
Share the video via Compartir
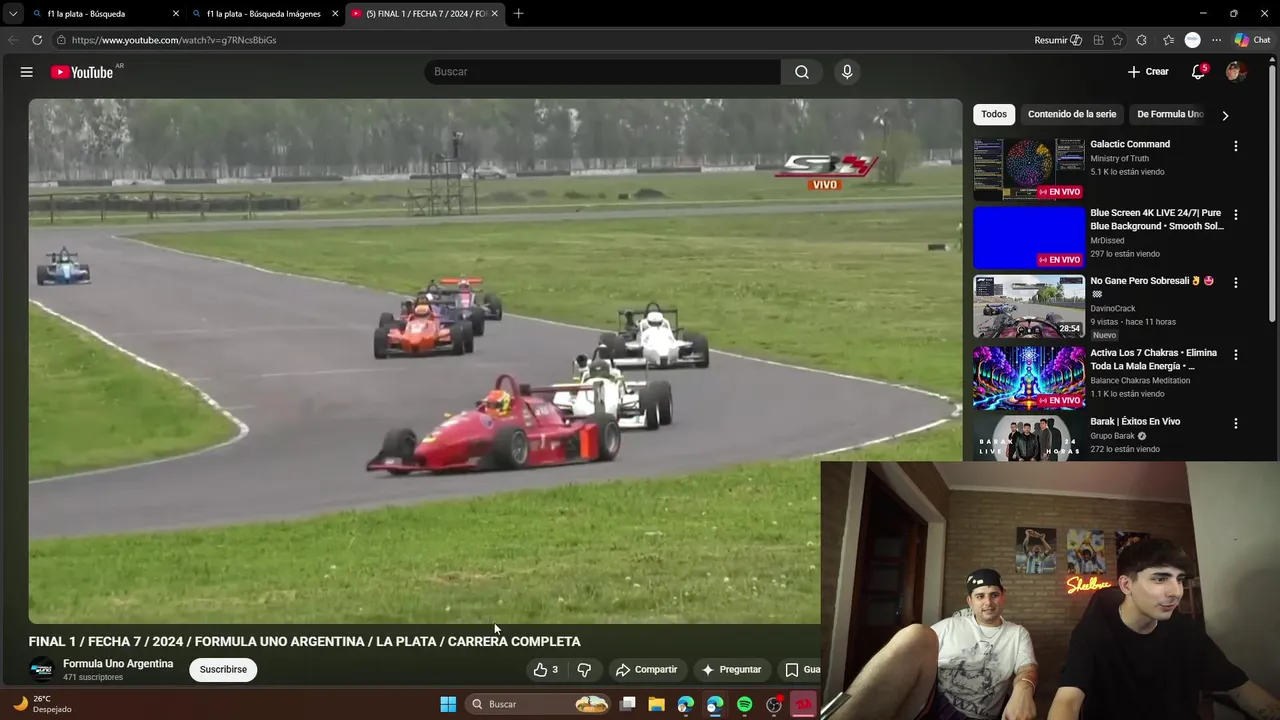(647, 670)
